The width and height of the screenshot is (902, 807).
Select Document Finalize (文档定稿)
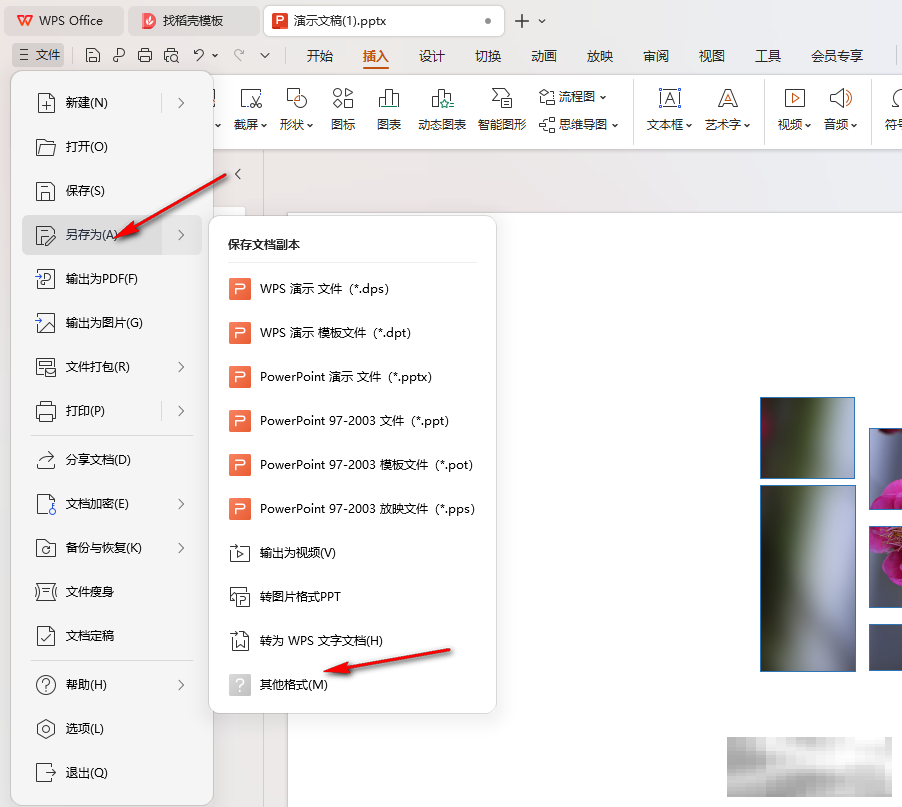[x=112, y=636]
